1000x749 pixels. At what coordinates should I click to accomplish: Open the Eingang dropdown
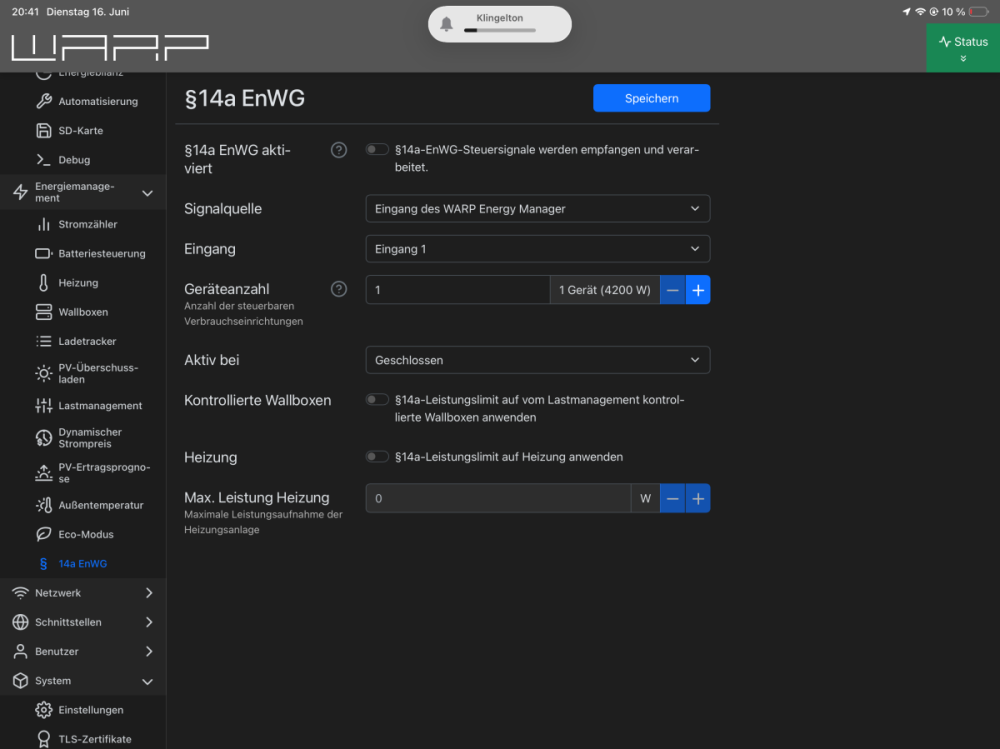click(538, 249)
